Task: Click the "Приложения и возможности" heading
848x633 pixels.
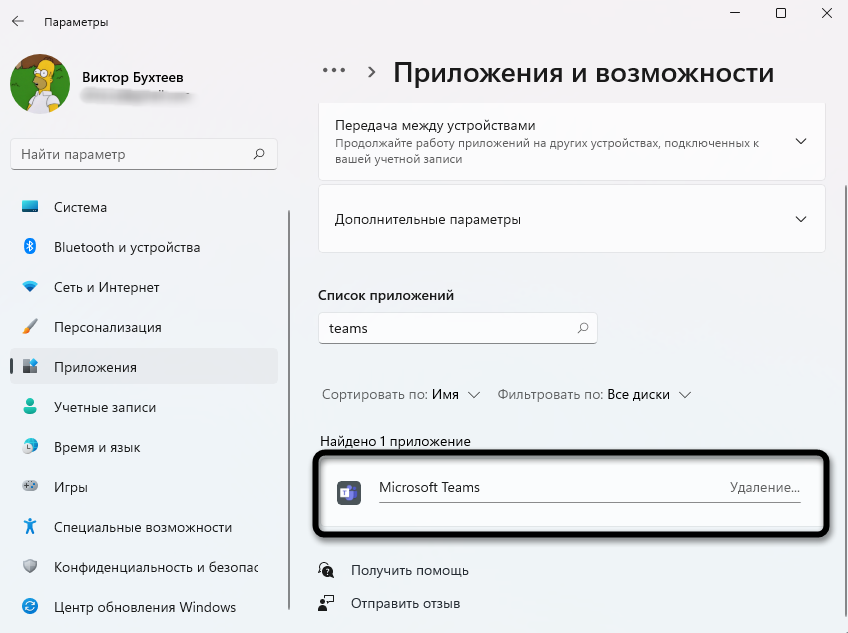Action: 584,72
